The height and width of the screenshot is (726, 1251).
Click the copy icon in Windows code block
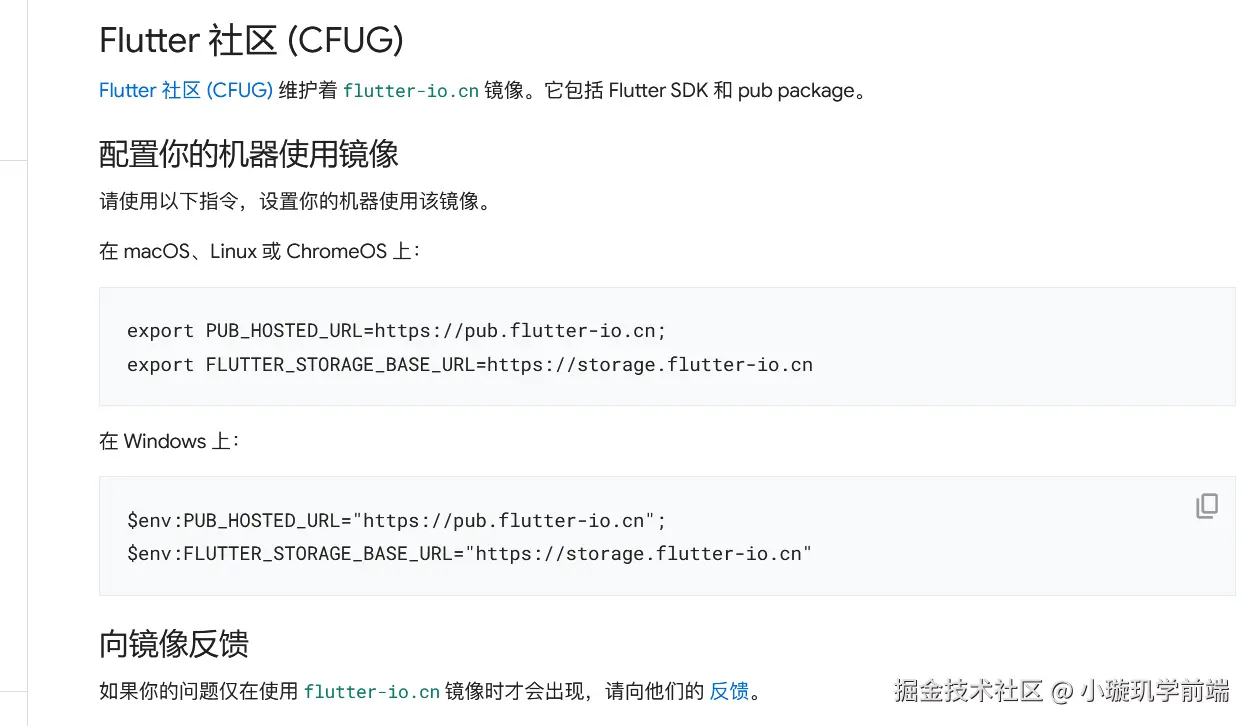tap(1207, 506)
